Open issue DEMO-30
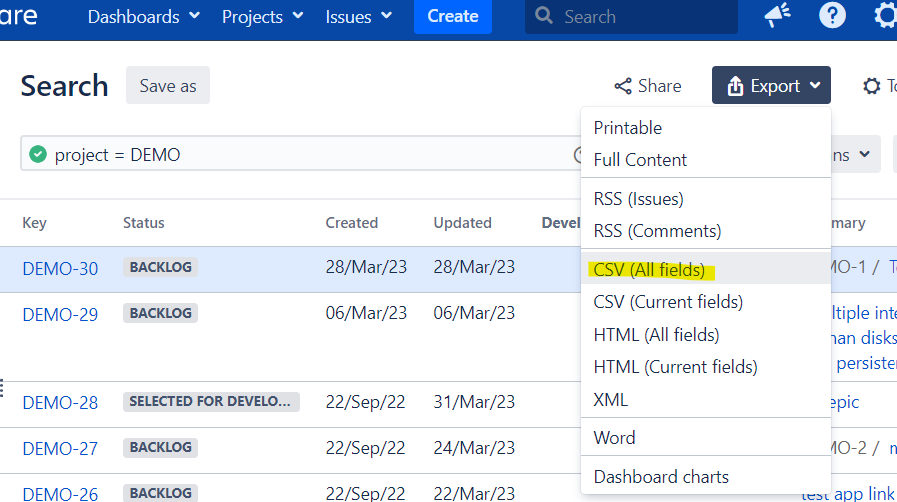Screen dimensions: 897x502 point(60,269)
